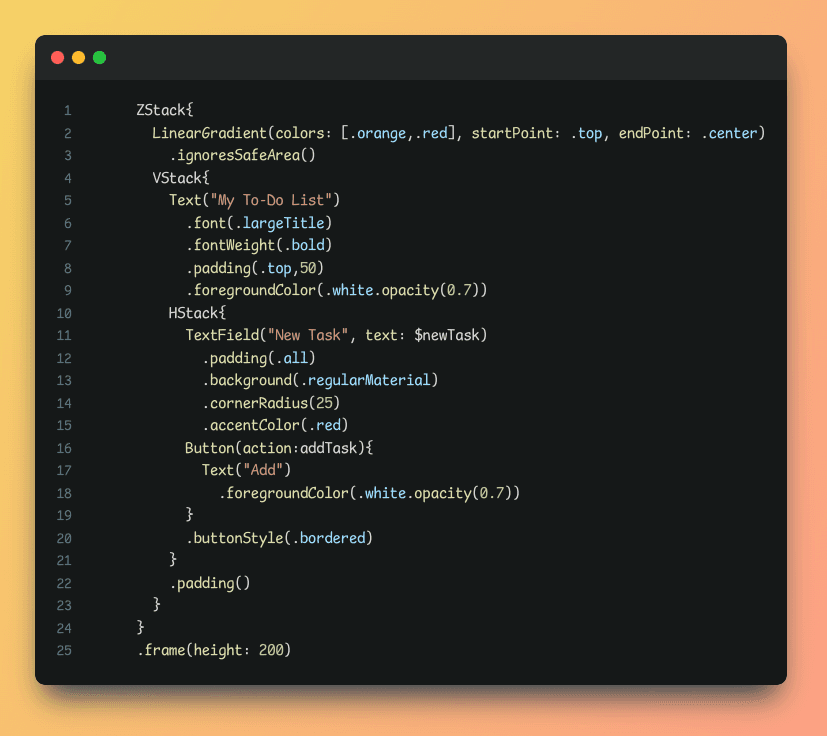Click the 'LinearGradient' text on line 2

pos(209,132)
